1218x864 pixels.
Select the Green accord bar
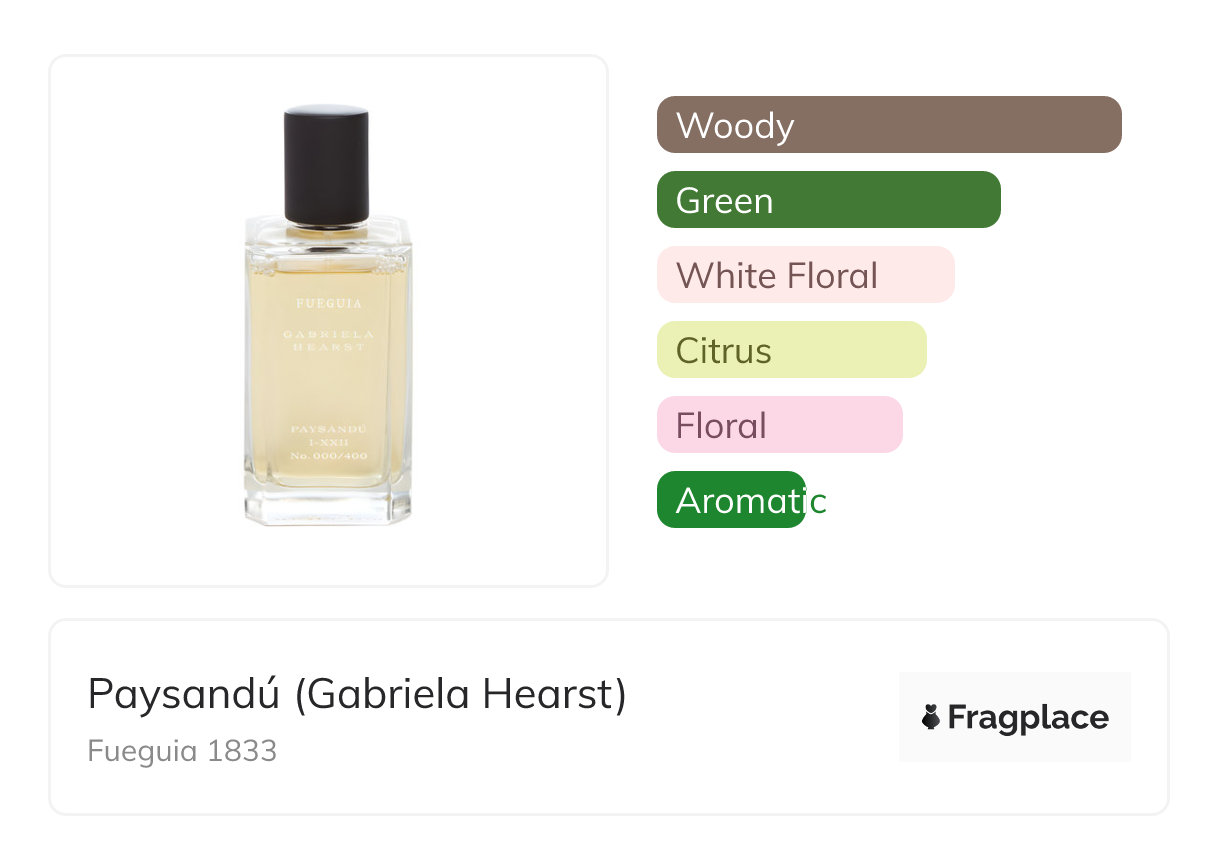[828, 200]
